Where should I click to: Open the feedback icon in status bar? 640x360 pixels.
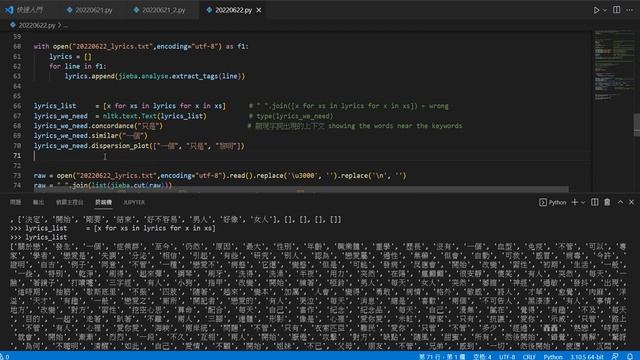point(616,356)
